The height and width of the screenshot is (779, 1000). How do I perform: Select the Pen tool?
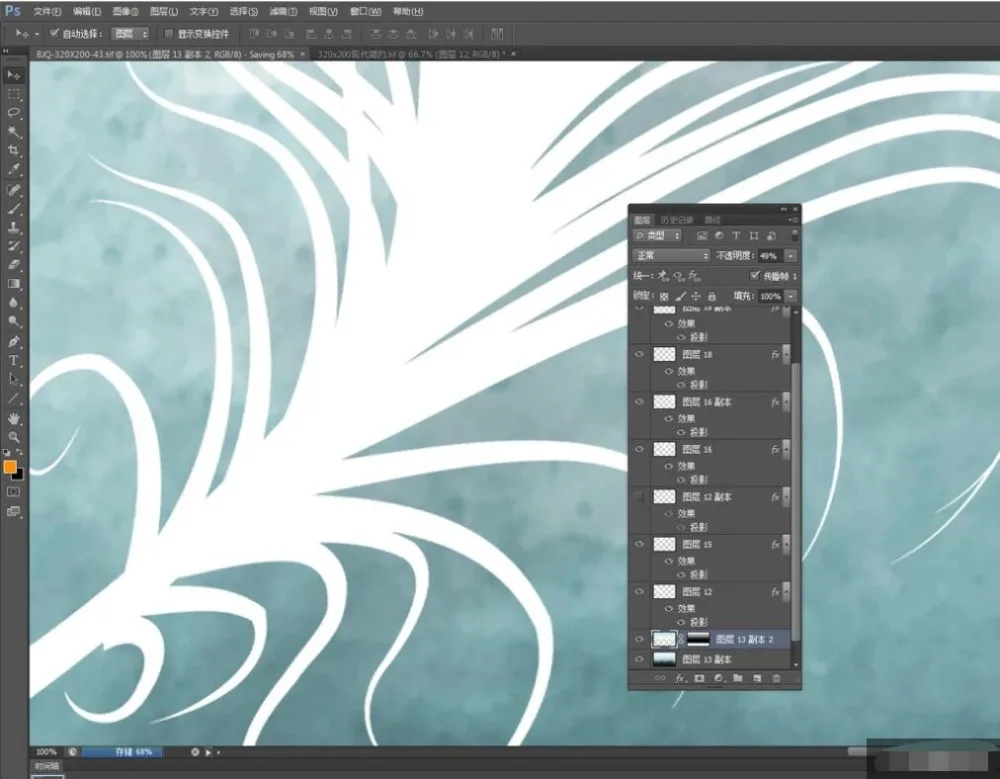tap(13, 342)
